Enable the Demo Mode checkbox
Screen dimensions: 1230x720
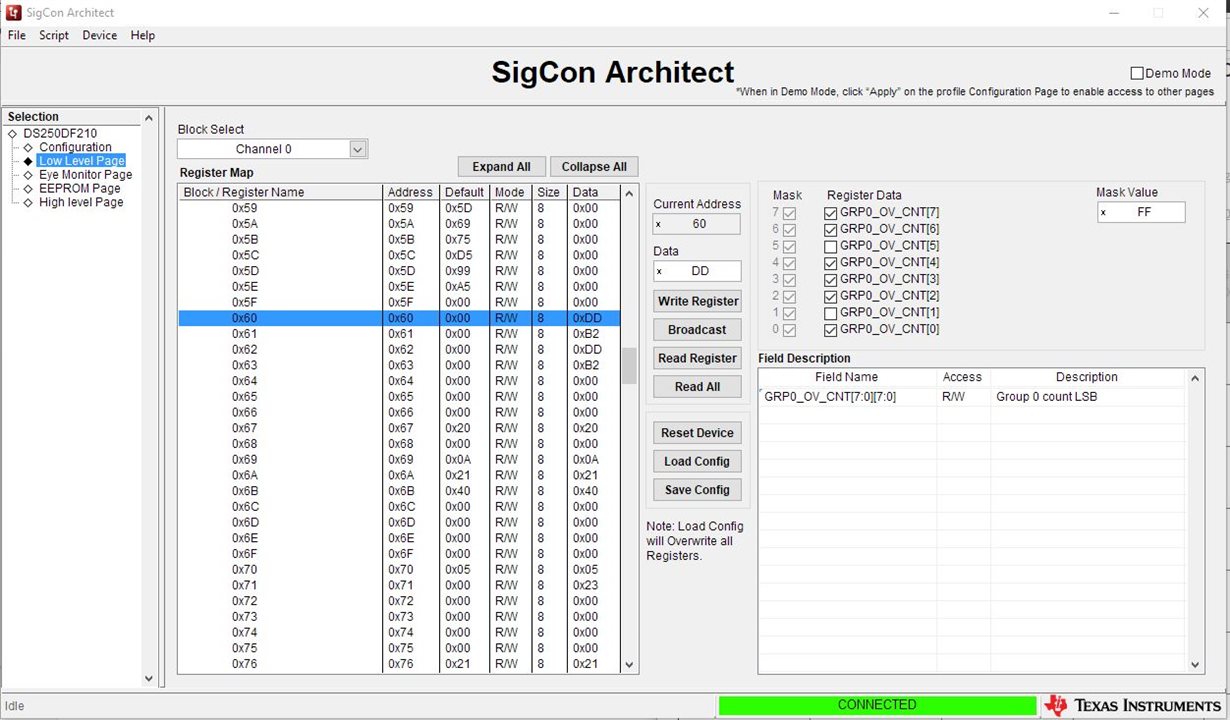[1137, 73]
